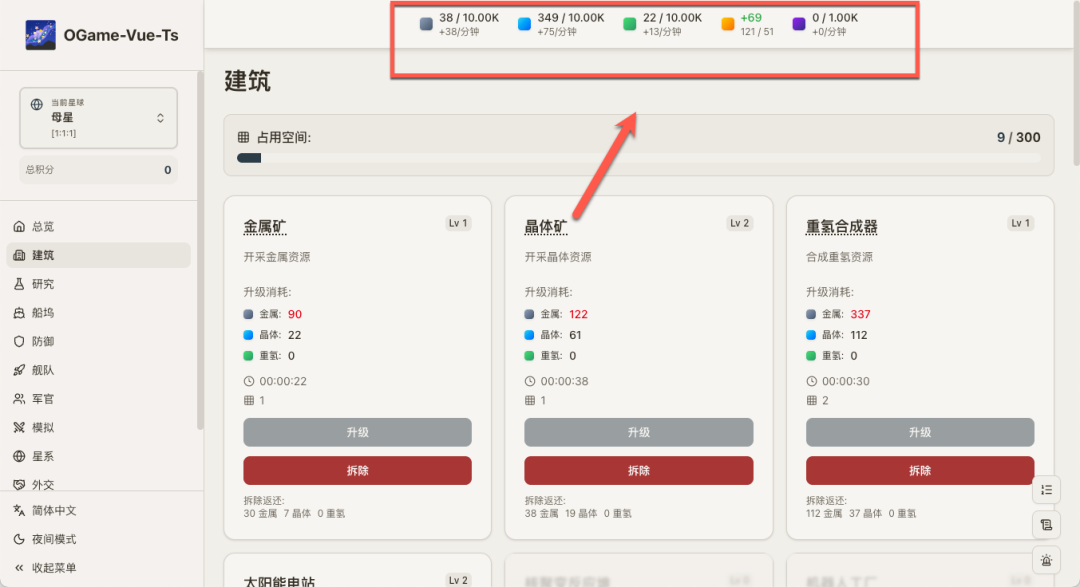Click the green deuterium resource icon in top bar
The width and height of the screenshot is (1080, 587).
[x=630, y=24]
